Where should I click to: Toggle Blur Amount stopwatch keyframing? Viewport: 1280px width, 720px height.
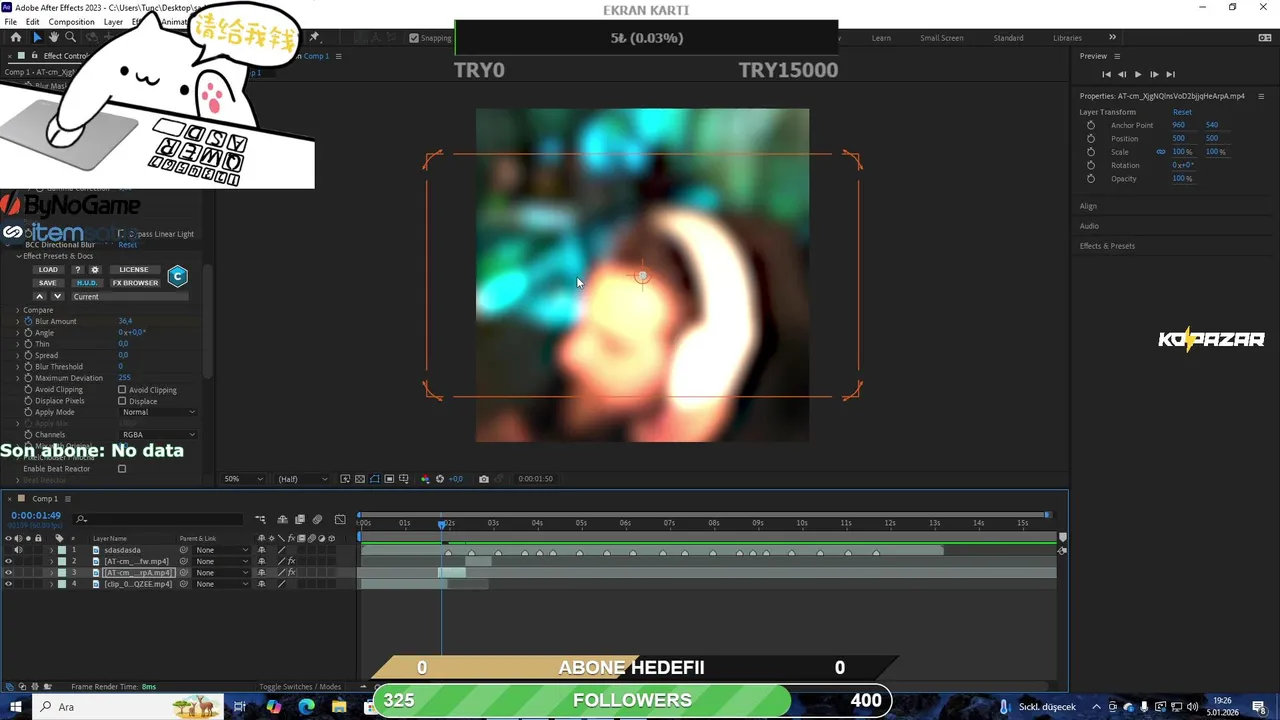pos(28,321)
